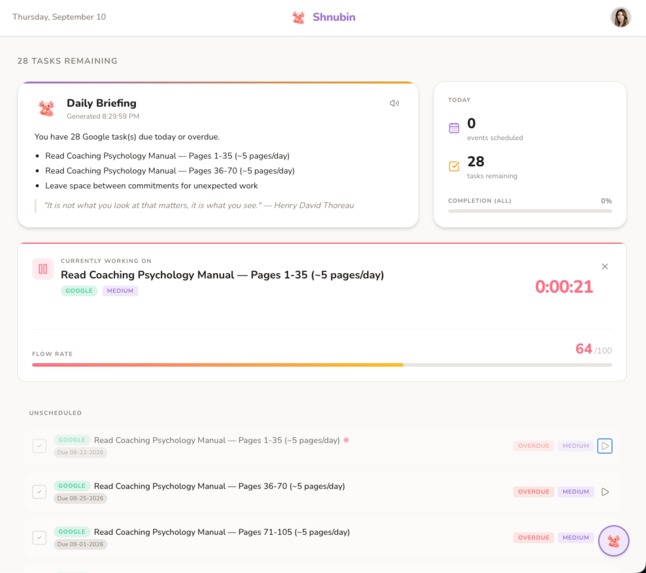Screen dimensions: 646x573
Task: Click the 28 tasks remaining count
Action: click(475, 161)
